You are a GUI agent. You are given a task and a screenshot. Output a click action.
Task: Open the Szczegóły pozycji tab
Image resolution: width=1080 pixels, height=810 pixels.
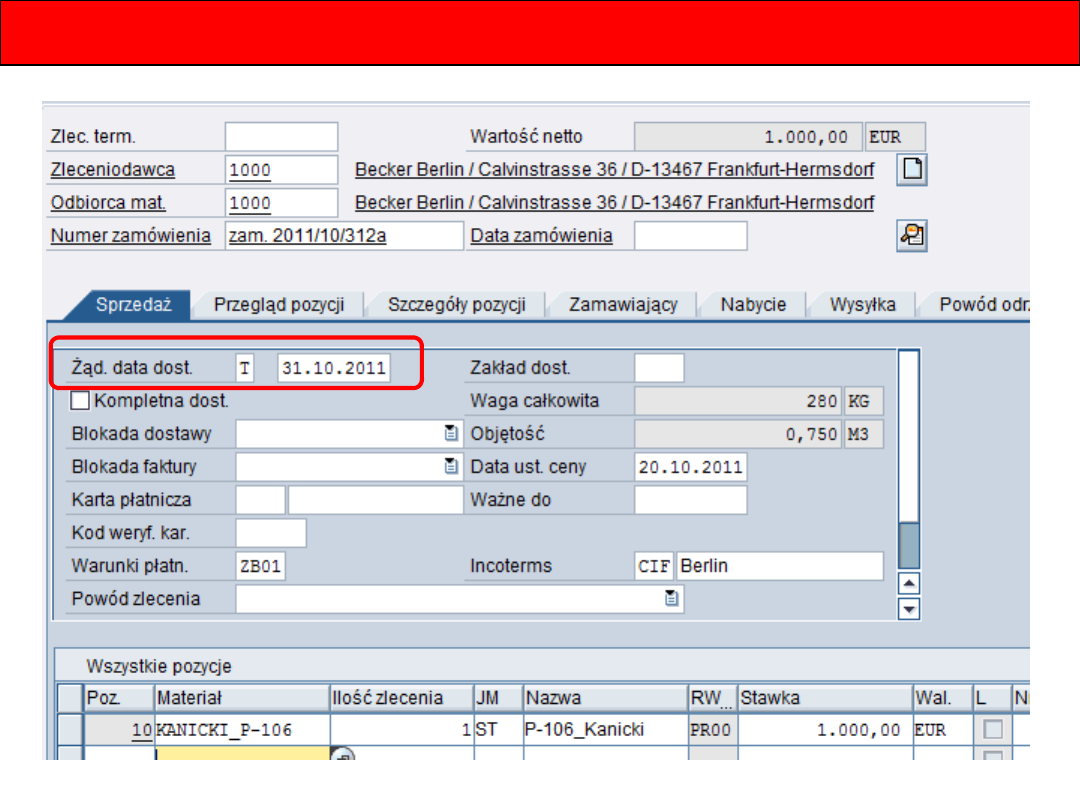pos(456,305)
